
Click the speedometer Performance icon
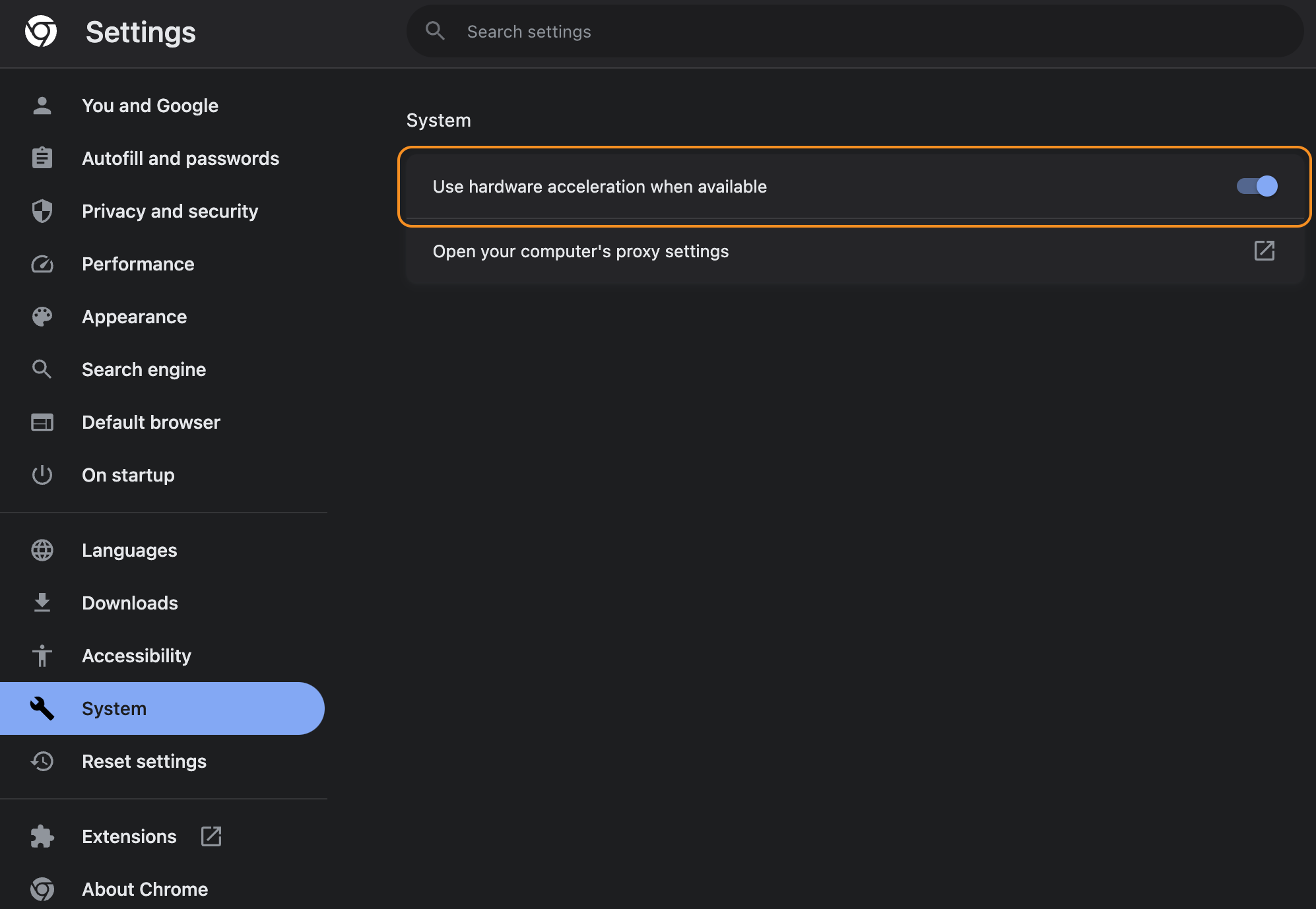click(x=42, y=264)
